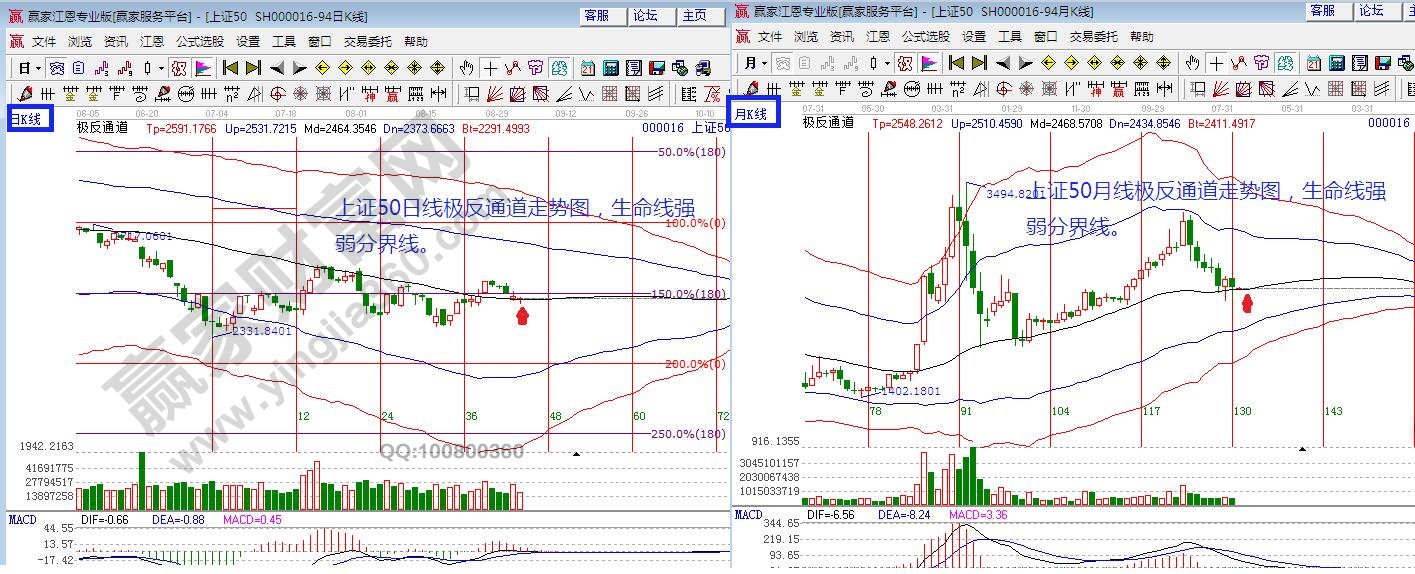Click black left arrow in daily window toolbar
Image resolution: width=1415 pixels, height=574 pixels.
(276, 68)
